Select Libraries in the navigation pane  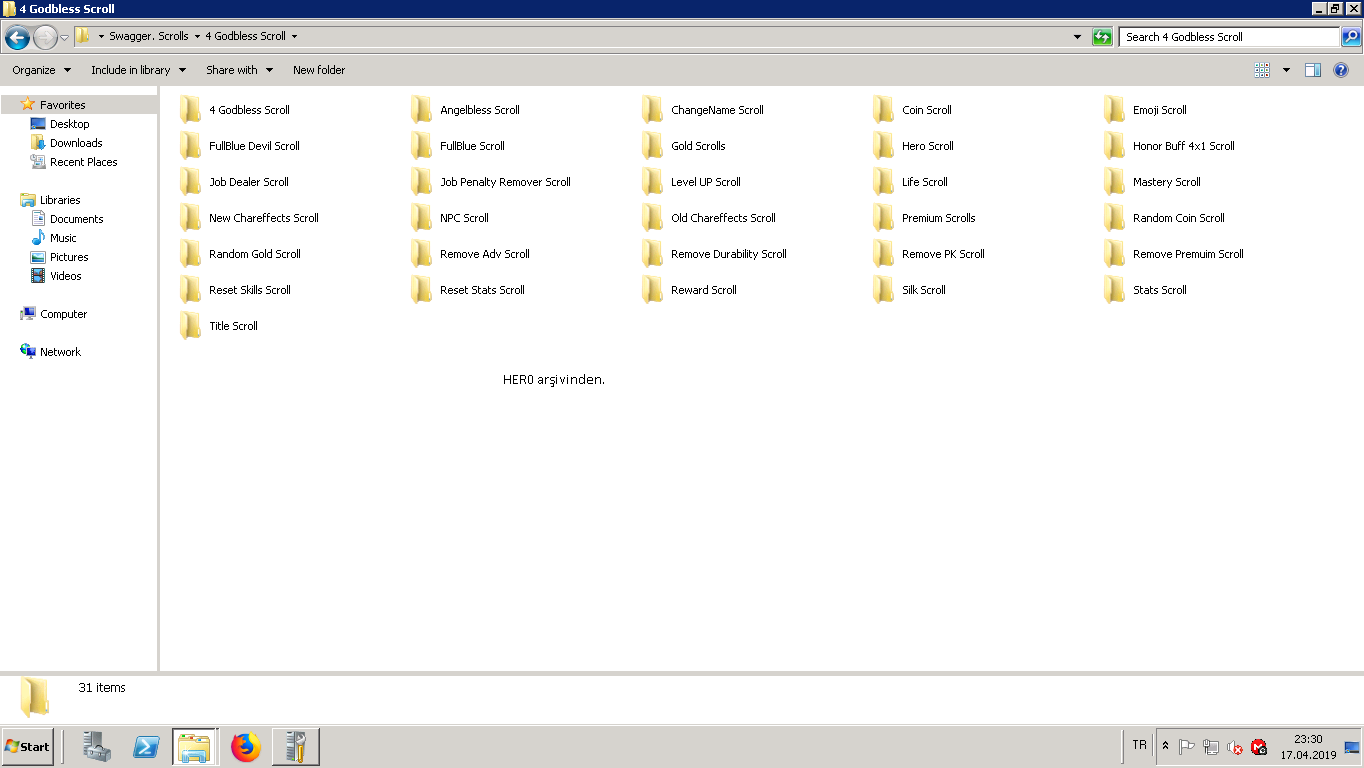click(x=60, y=200)
